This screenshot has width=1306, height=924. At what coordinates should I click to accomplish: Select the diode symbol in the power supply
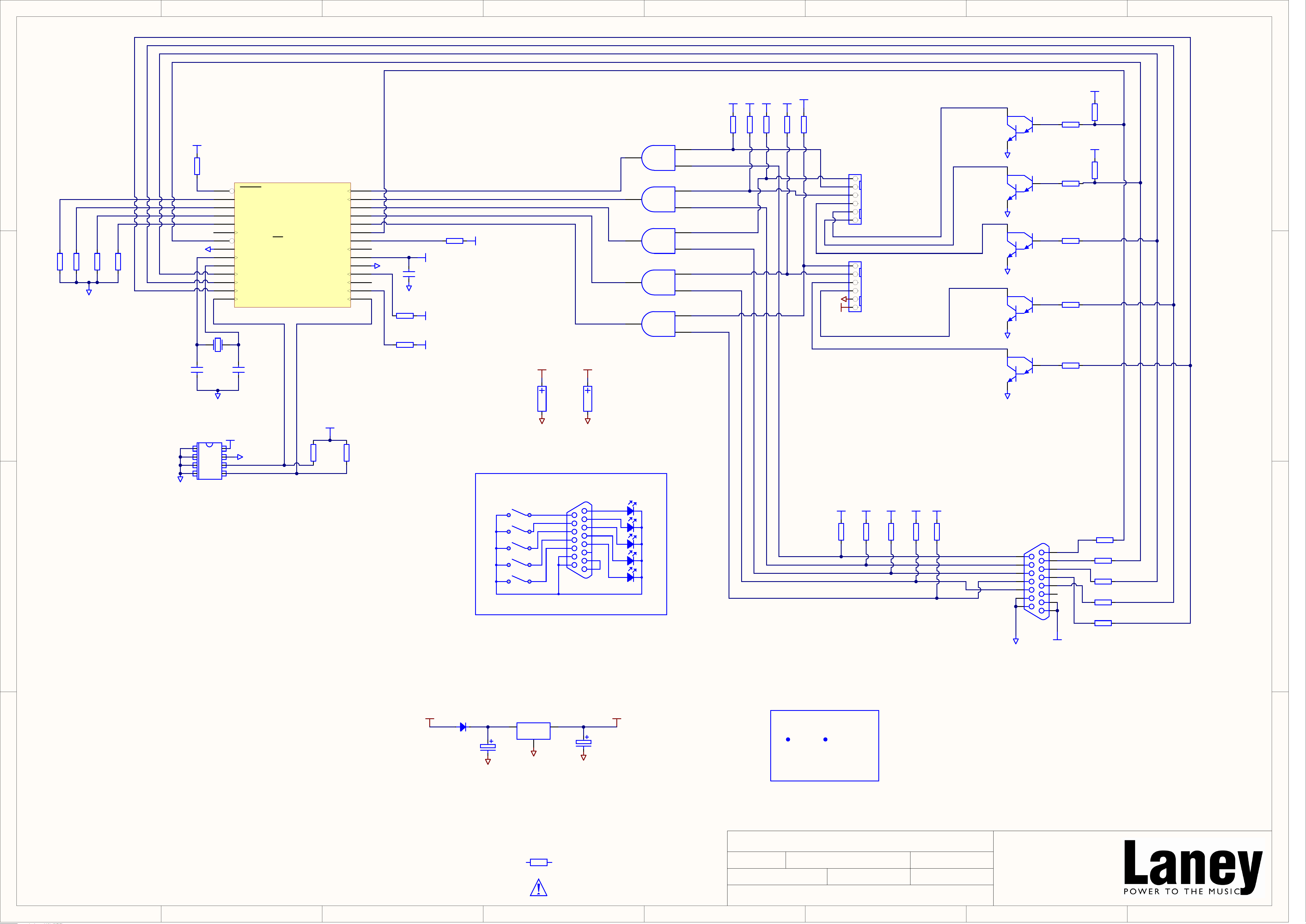[463, 727]
